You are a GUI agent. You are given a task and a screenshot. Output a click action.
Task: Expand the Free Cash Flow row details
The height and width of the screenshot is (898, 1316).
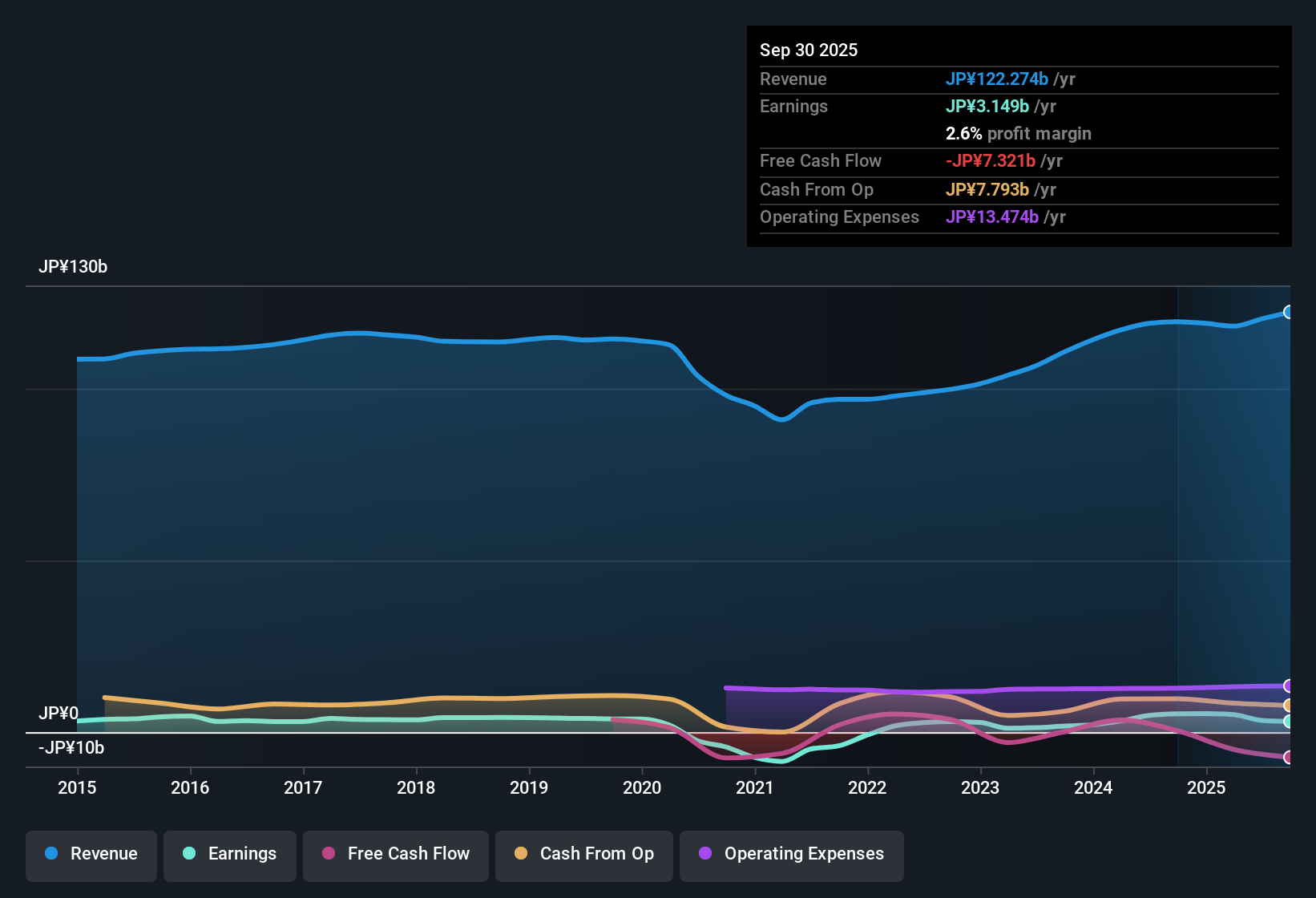(821, 161)
